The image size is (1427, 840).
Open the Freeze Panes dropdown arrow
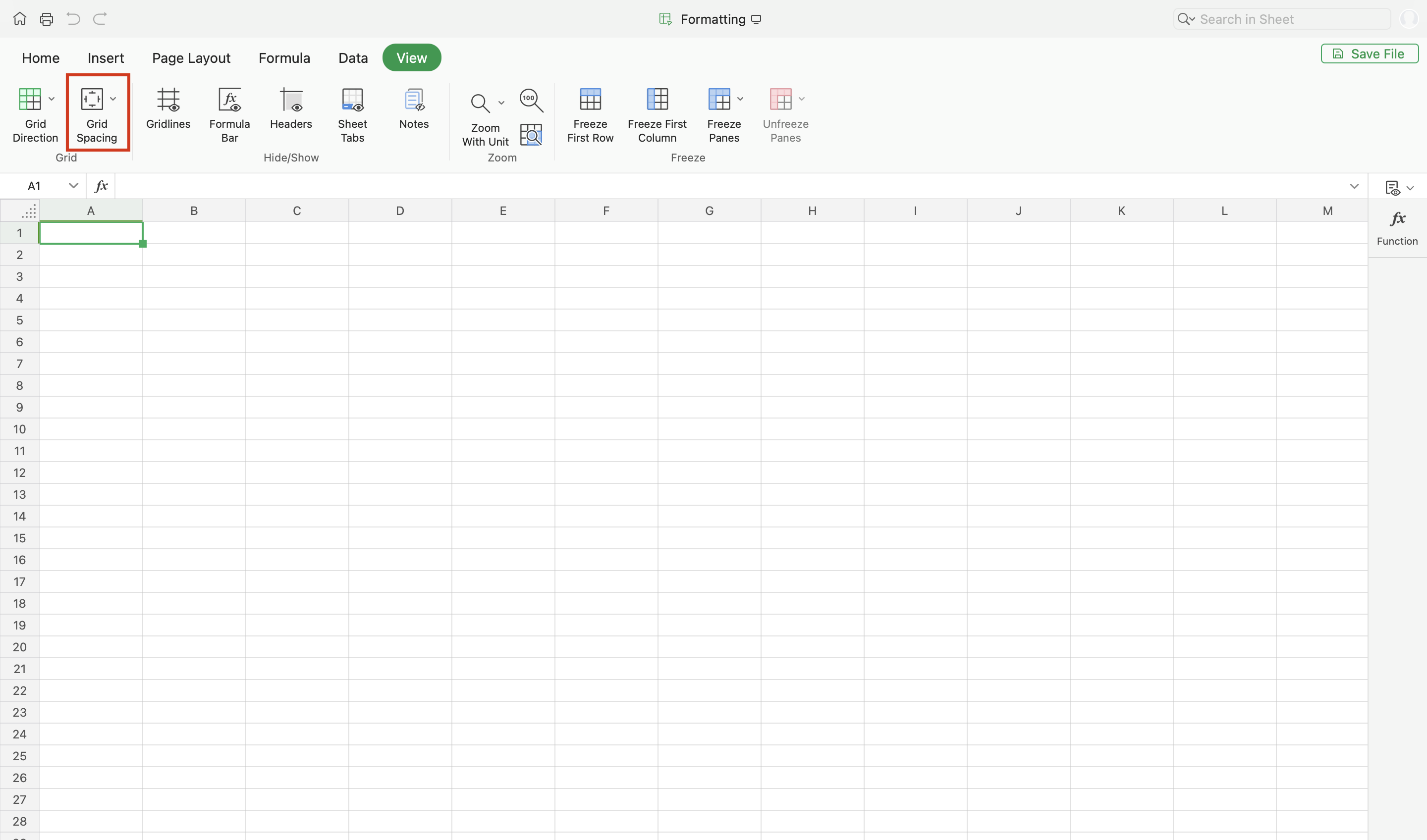tap(740, 99)
